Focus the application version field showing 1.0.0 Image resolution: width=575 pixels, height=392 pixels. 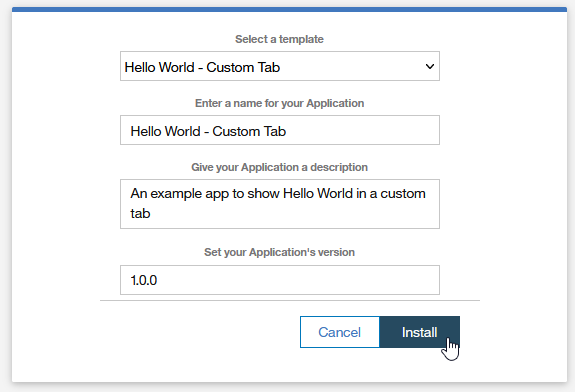coord(280,280)
